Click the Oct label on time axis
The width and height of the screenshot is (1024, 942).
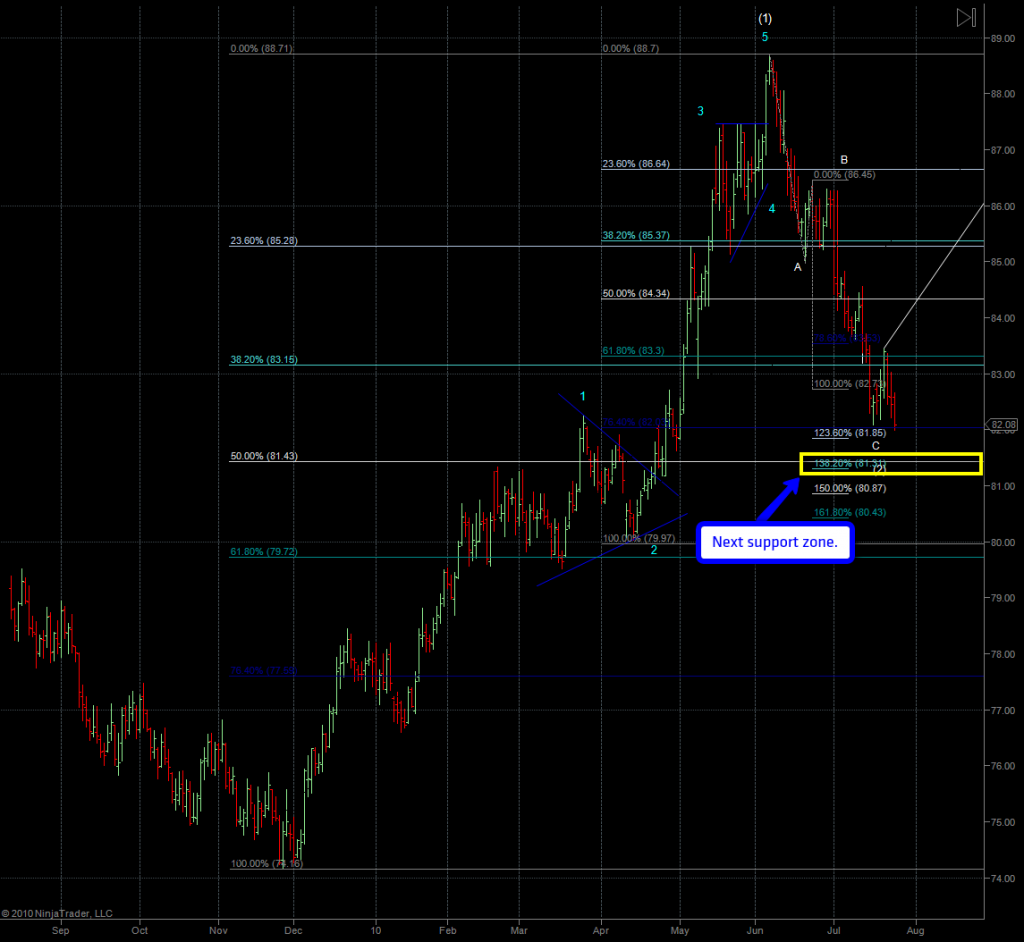point(139,931)
